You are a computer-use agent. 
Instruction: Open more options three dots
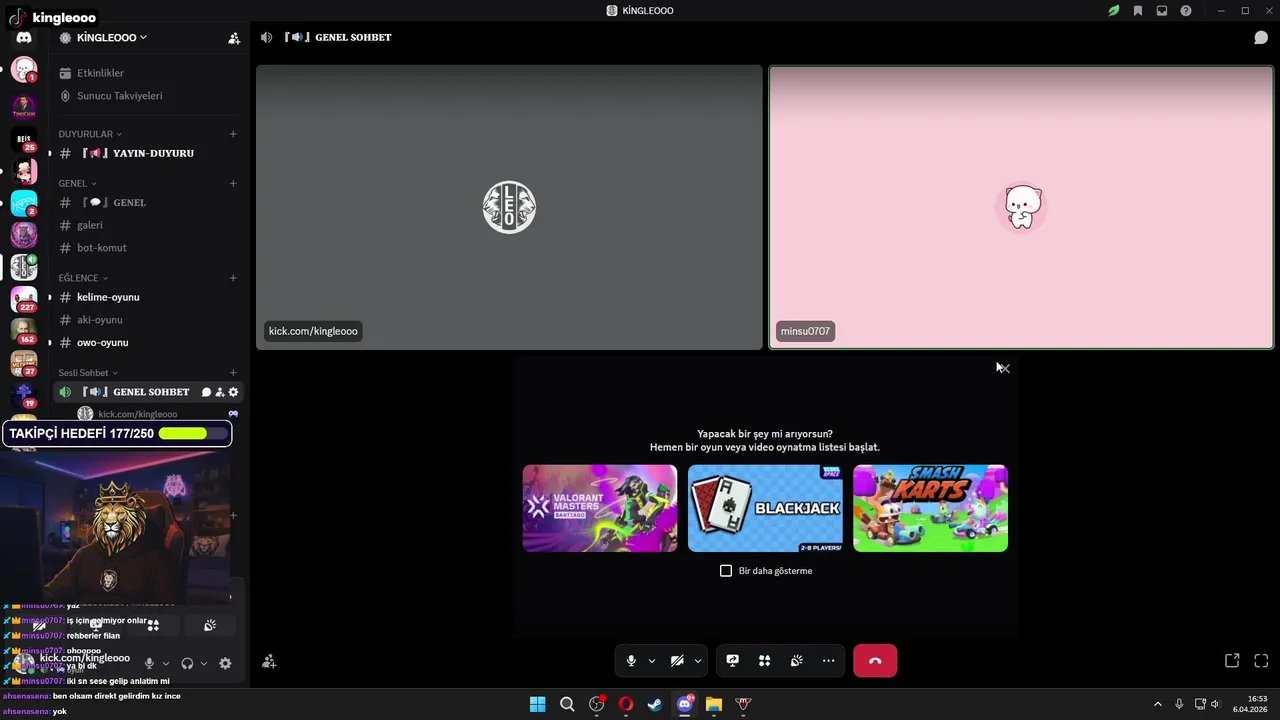coord(829,661)
